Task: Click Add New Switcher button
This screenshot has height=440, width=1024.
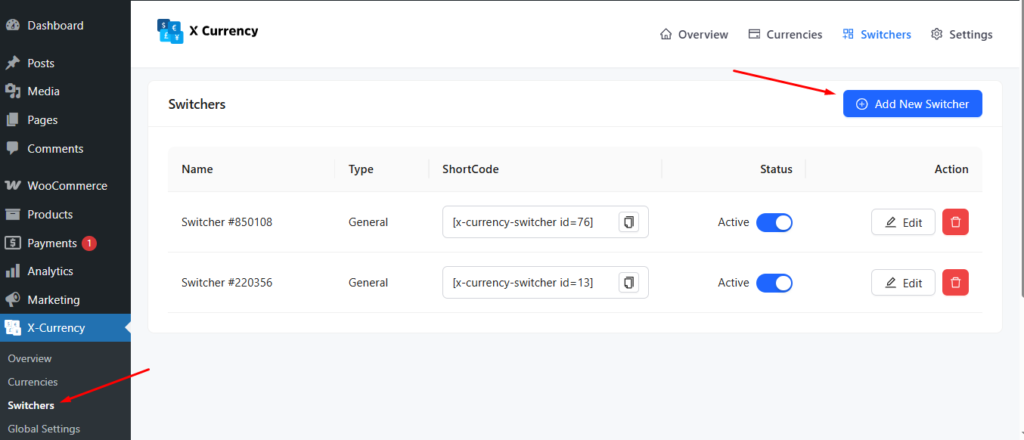Action: coord(912,104)
